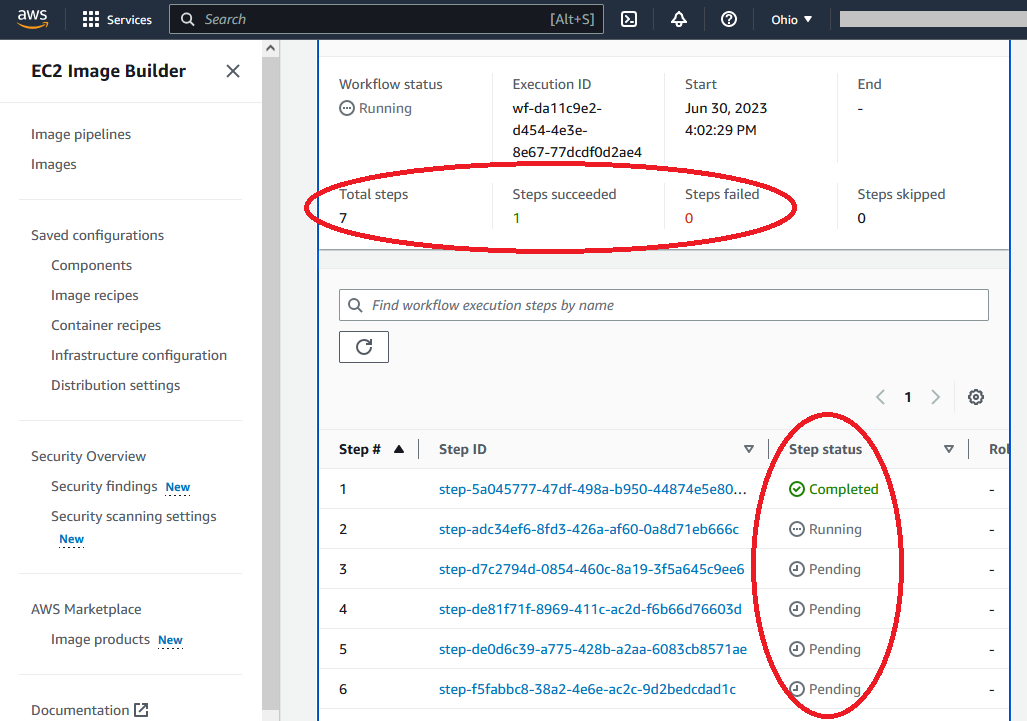
Task: Click the Start time Jun 30, 2023
Action: click(x=726, y=119)
